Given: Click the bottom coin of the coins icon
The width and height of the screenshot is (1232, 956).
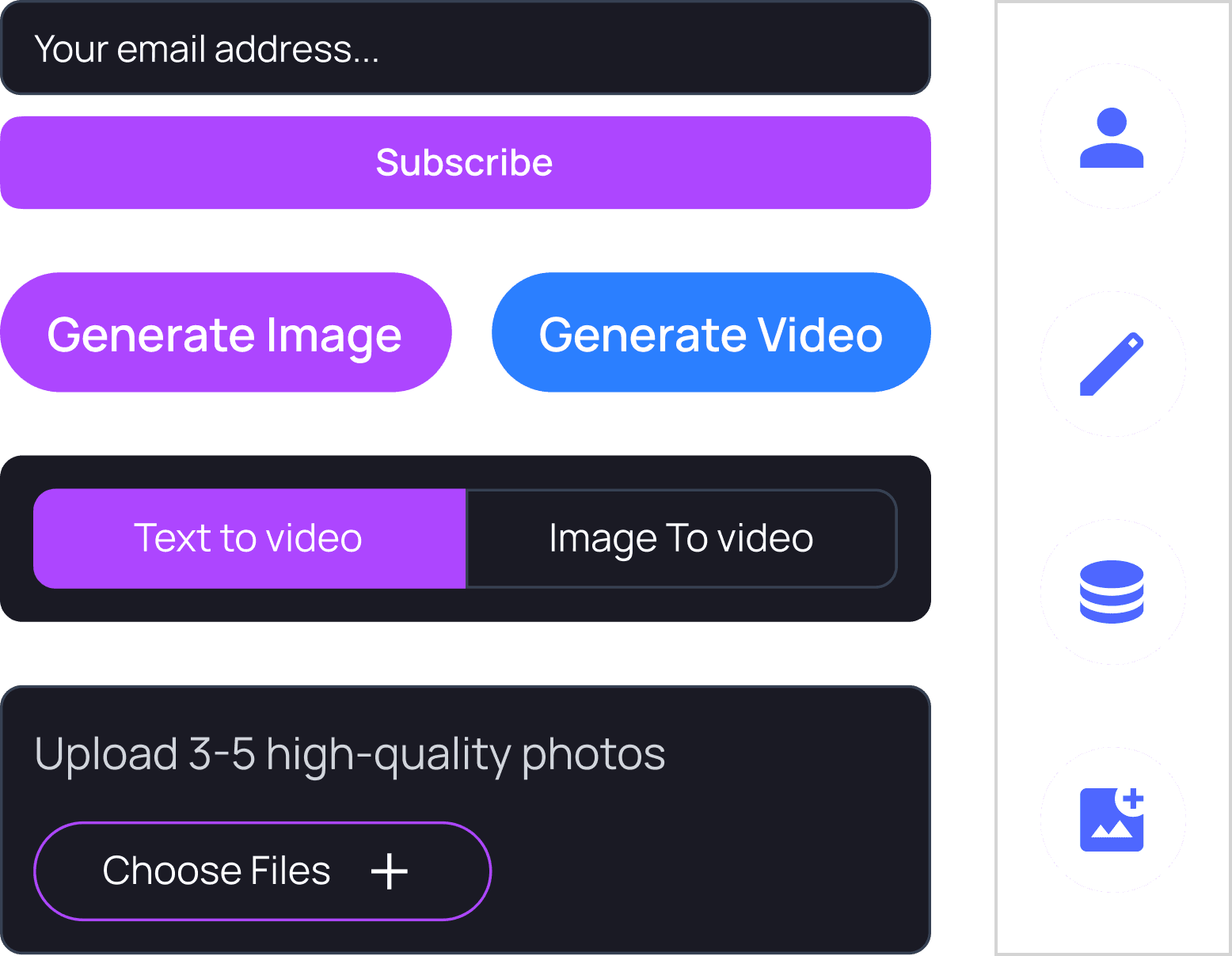Looking at the screenshot, I should (x=1112, y=612).
